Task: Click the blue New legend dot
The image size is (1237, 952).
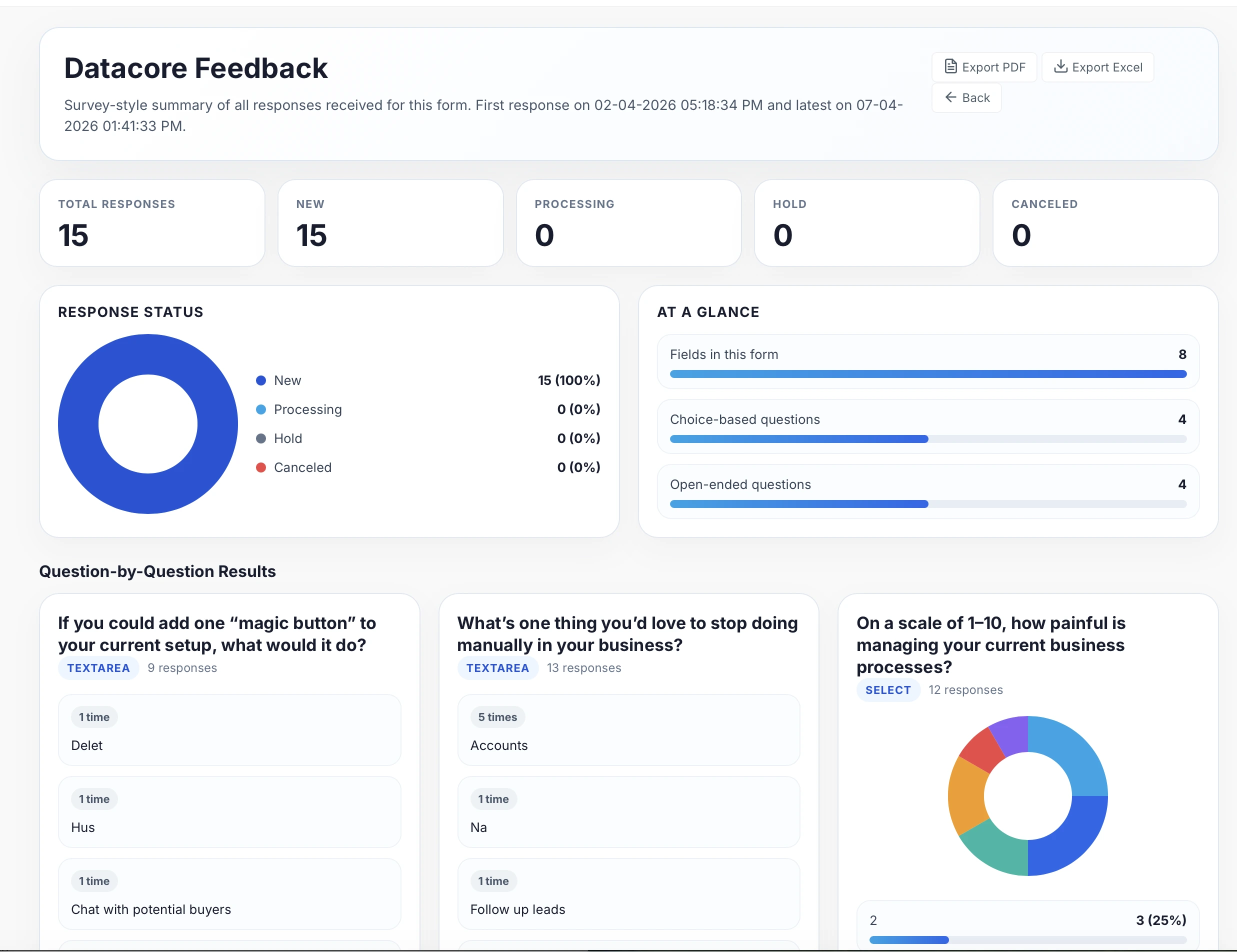Action: tap(260, 380)
